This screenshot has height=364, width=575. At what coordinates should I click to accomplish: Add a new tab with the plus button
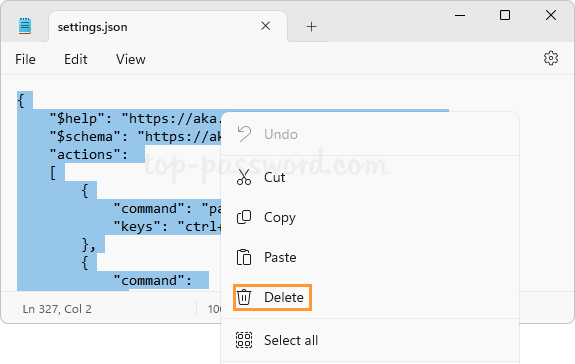311,26
